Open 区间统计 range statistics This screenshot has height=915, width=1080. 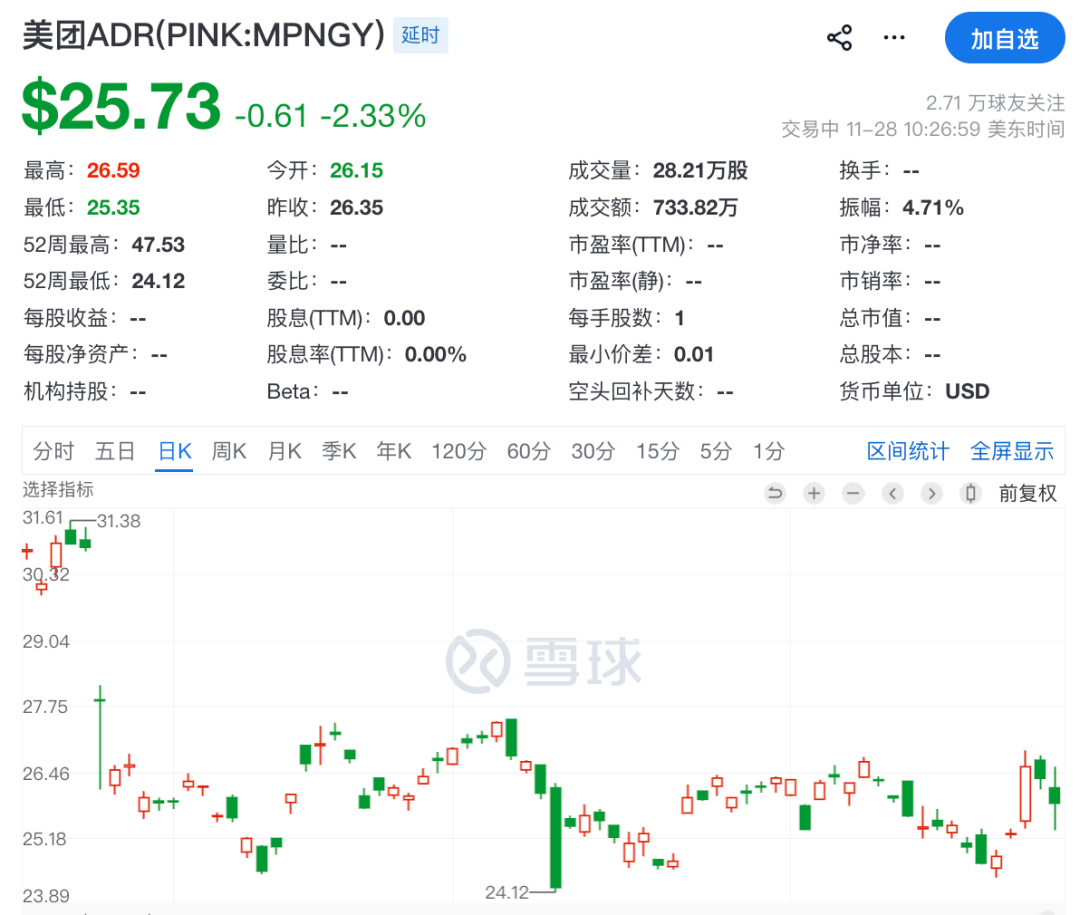[908, 451]
